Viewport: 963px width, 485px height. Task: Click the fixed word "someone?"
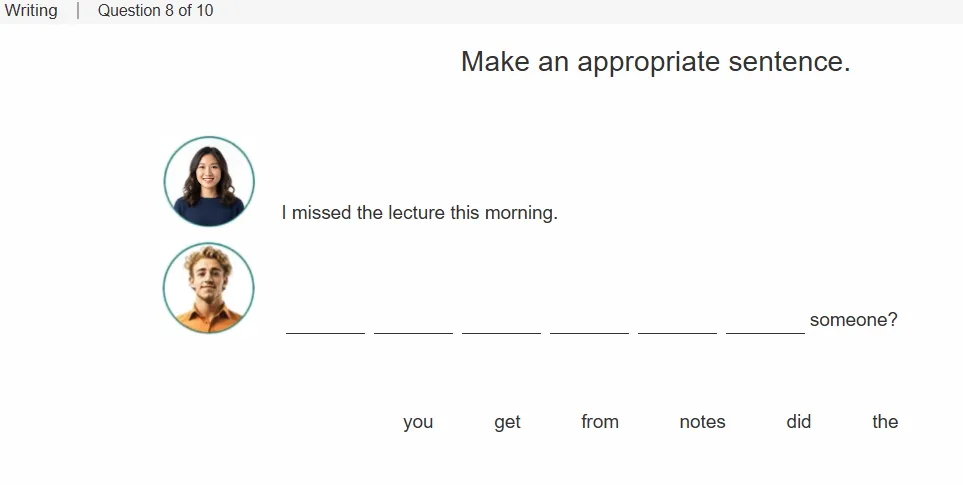tap(854, 320)
